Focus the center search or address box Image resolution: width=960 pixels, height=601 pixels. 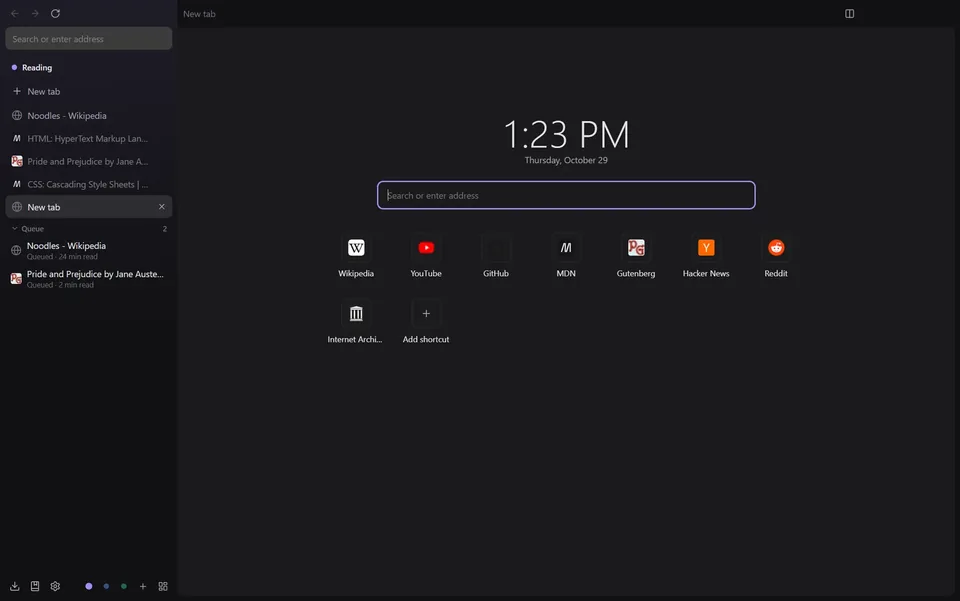pos(566,195)
